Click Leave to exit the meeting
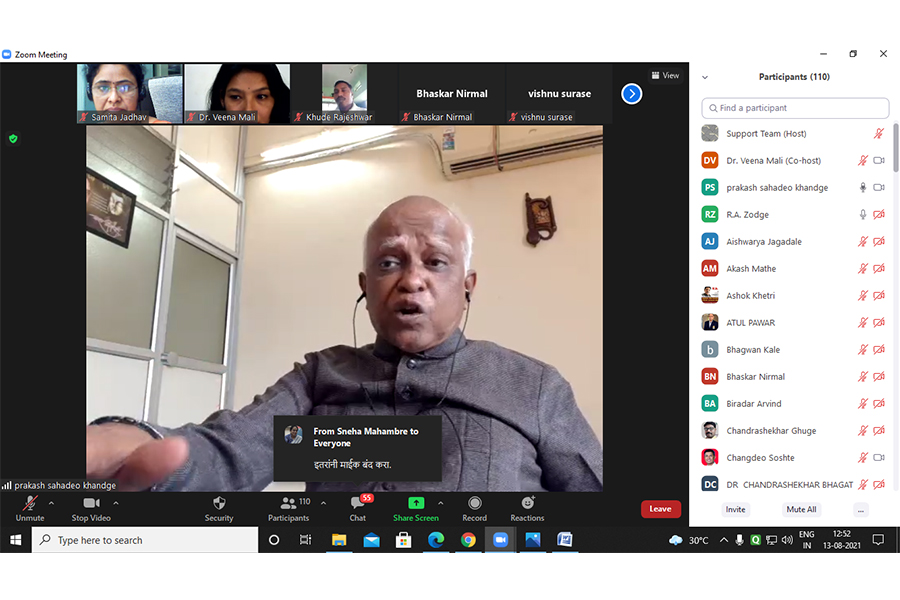900x600 pixels. [x=660, y=508]
